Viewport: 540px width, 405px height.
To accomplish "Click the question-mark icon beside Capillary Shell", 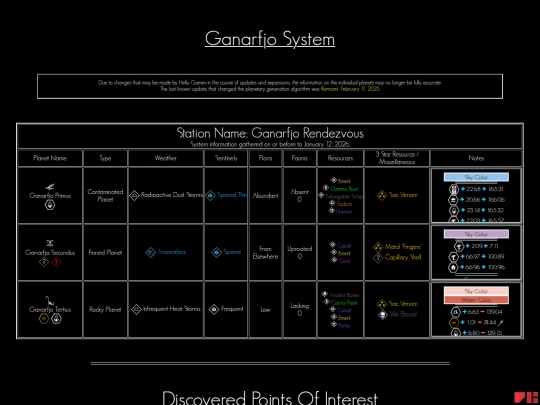I will pyautogui.click(x=378, y=258).
